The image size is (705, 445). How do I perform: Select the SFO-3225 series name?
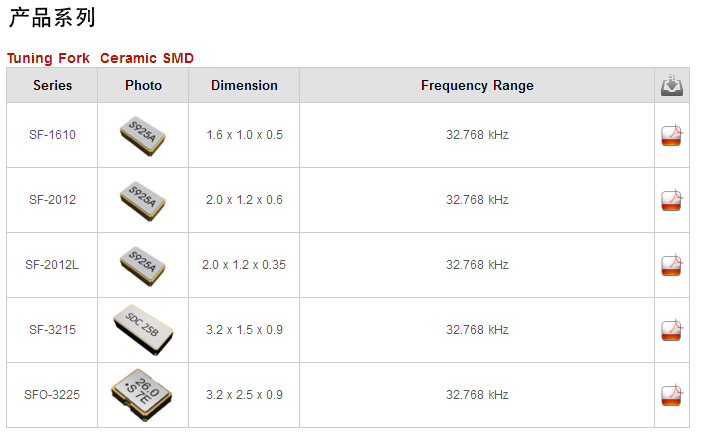(x=52, y=395)
